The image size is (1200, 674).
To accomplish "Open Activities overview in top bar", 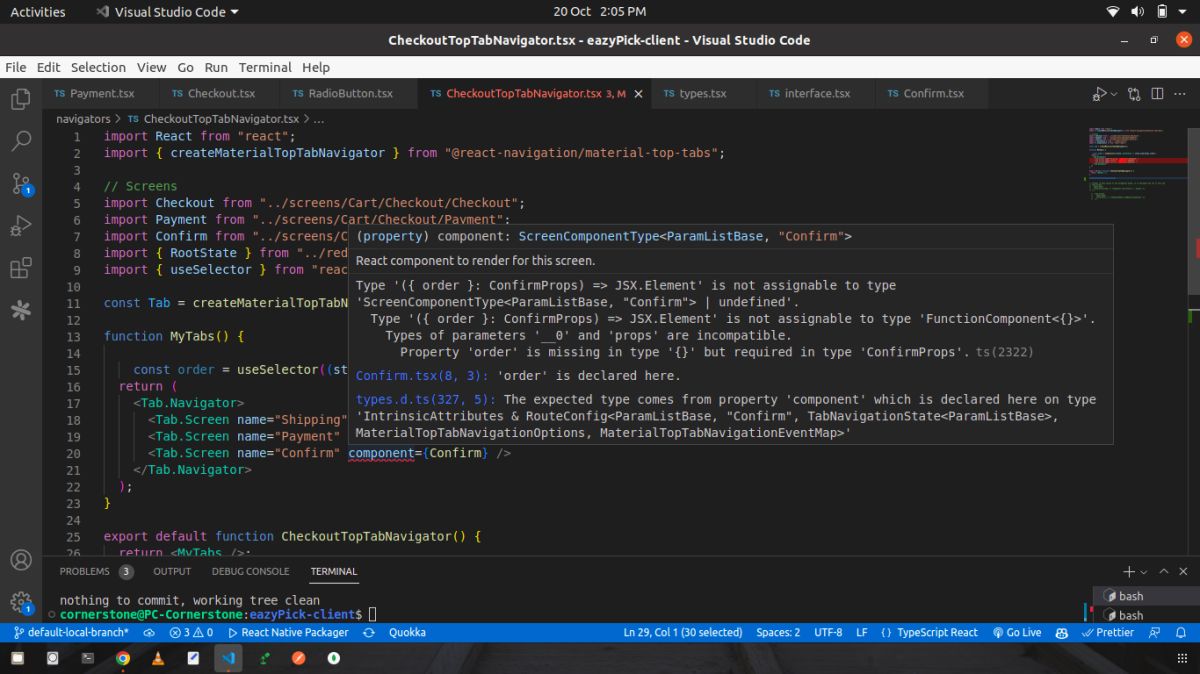I will point(37,12).
